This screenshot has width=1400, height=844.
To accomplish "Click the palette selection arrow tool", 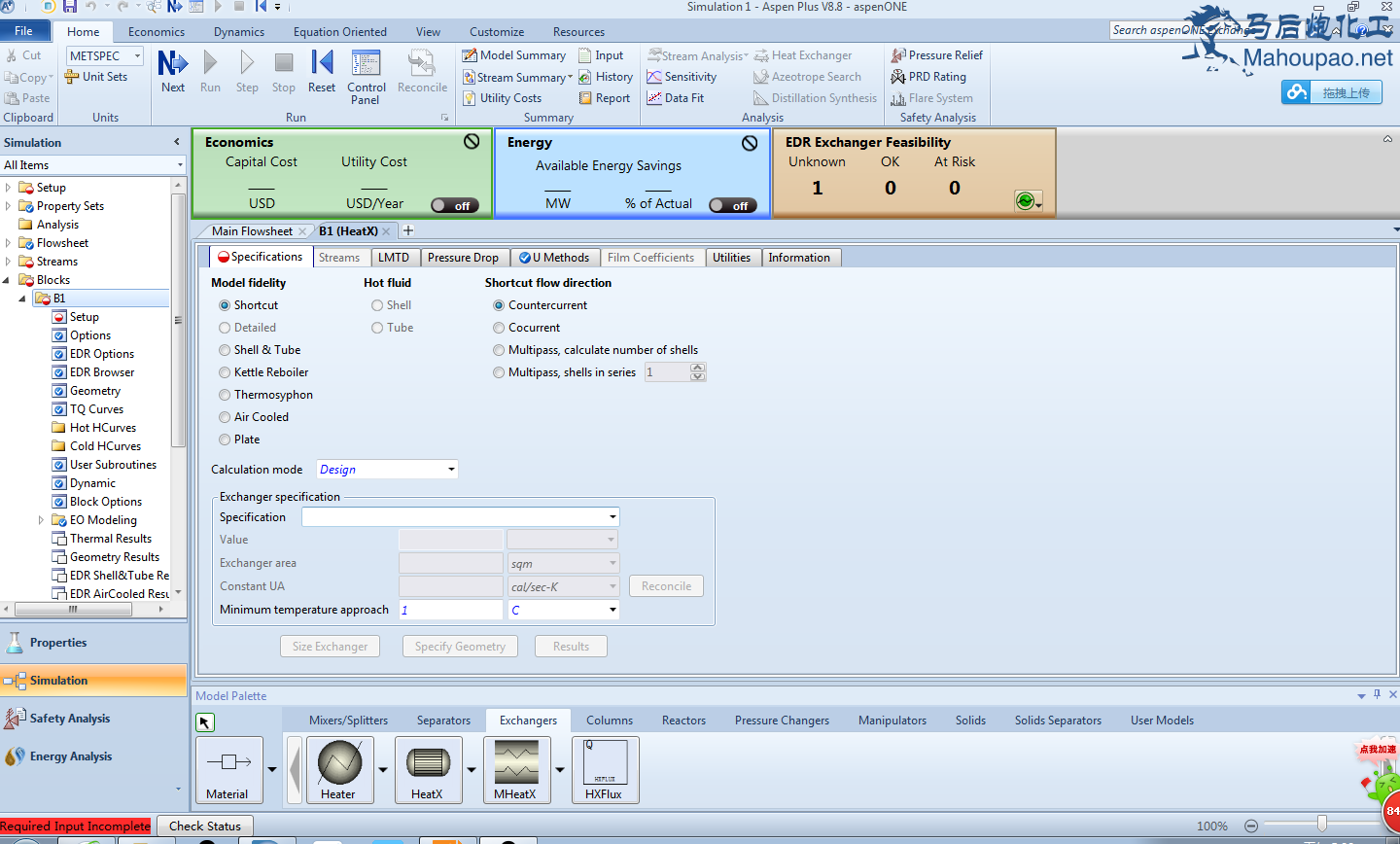I will click(x=205, y=722).
